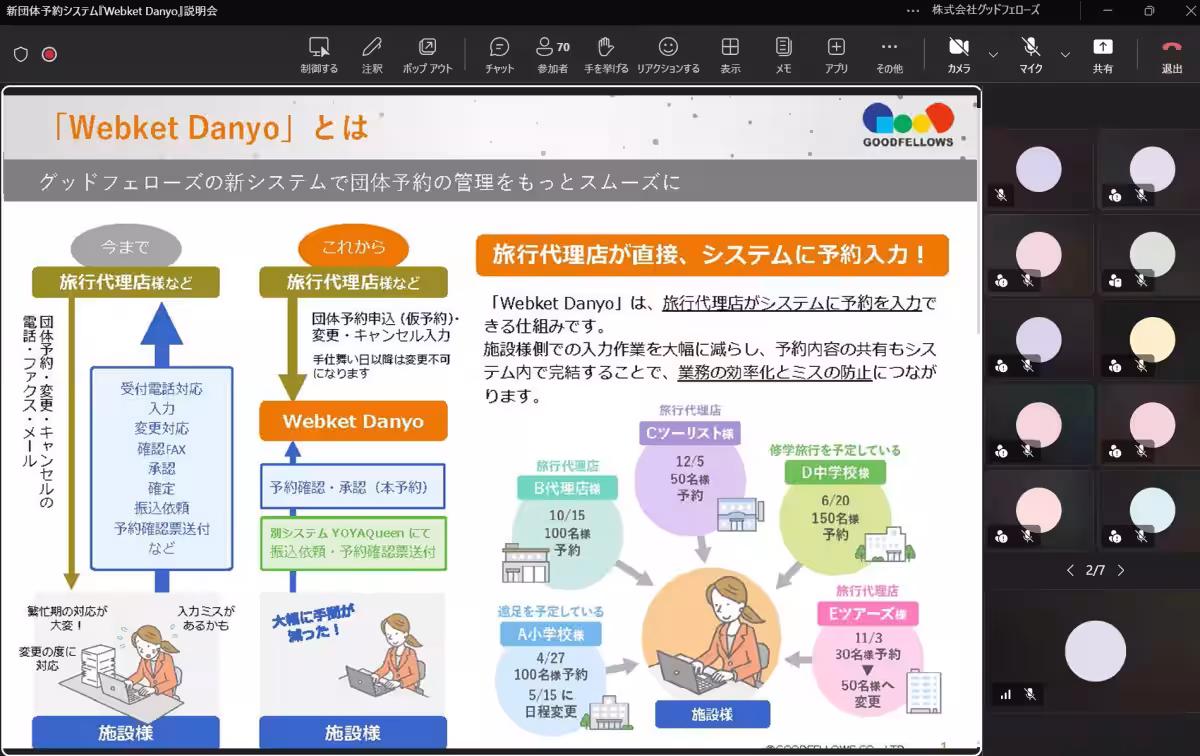The height and width of the screenshot is (756, 1200).
Task: Open the その他 more actions menu
Action: point(889,54)
